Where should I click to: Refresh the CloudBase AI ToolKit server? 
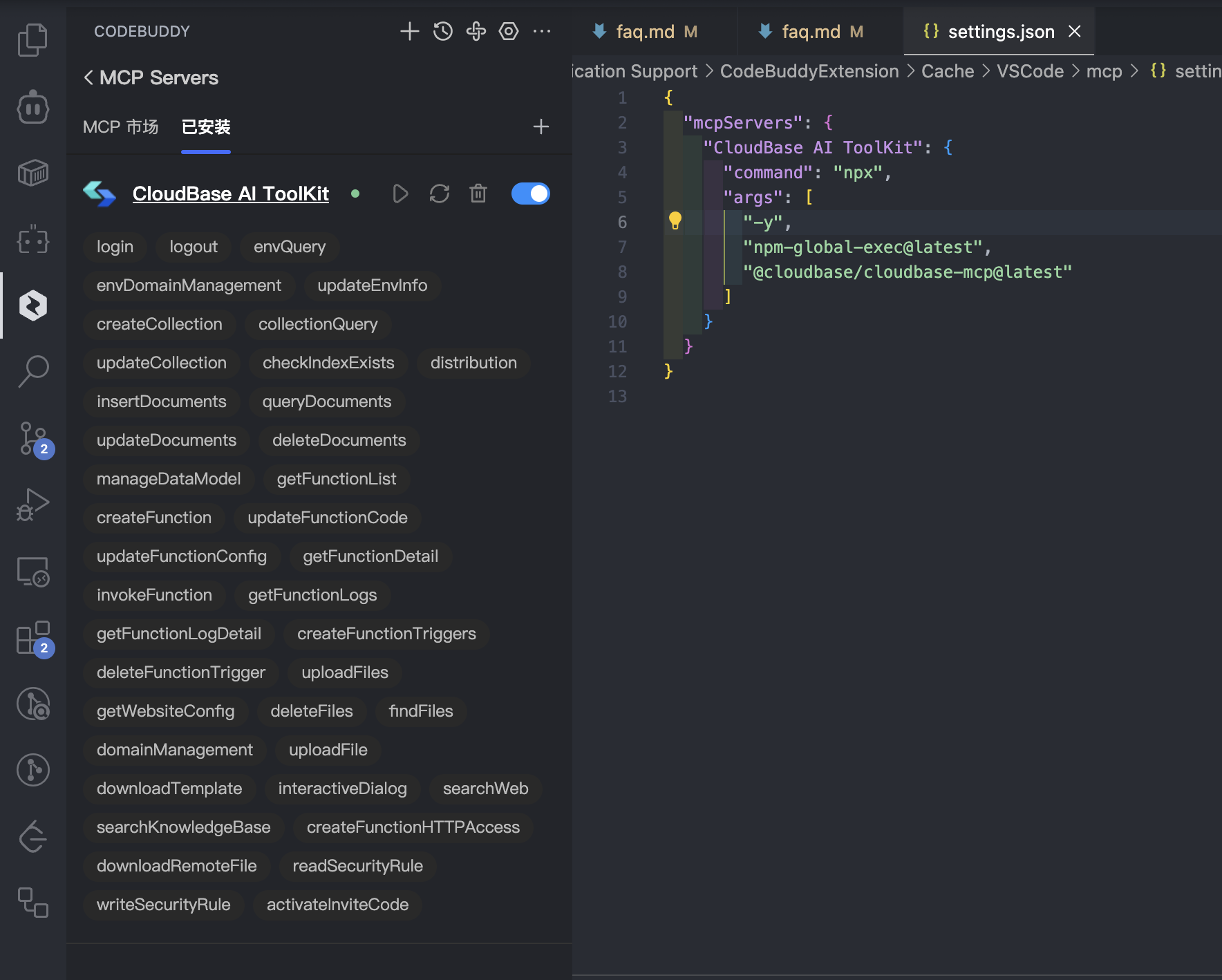(x=440, y=194)
